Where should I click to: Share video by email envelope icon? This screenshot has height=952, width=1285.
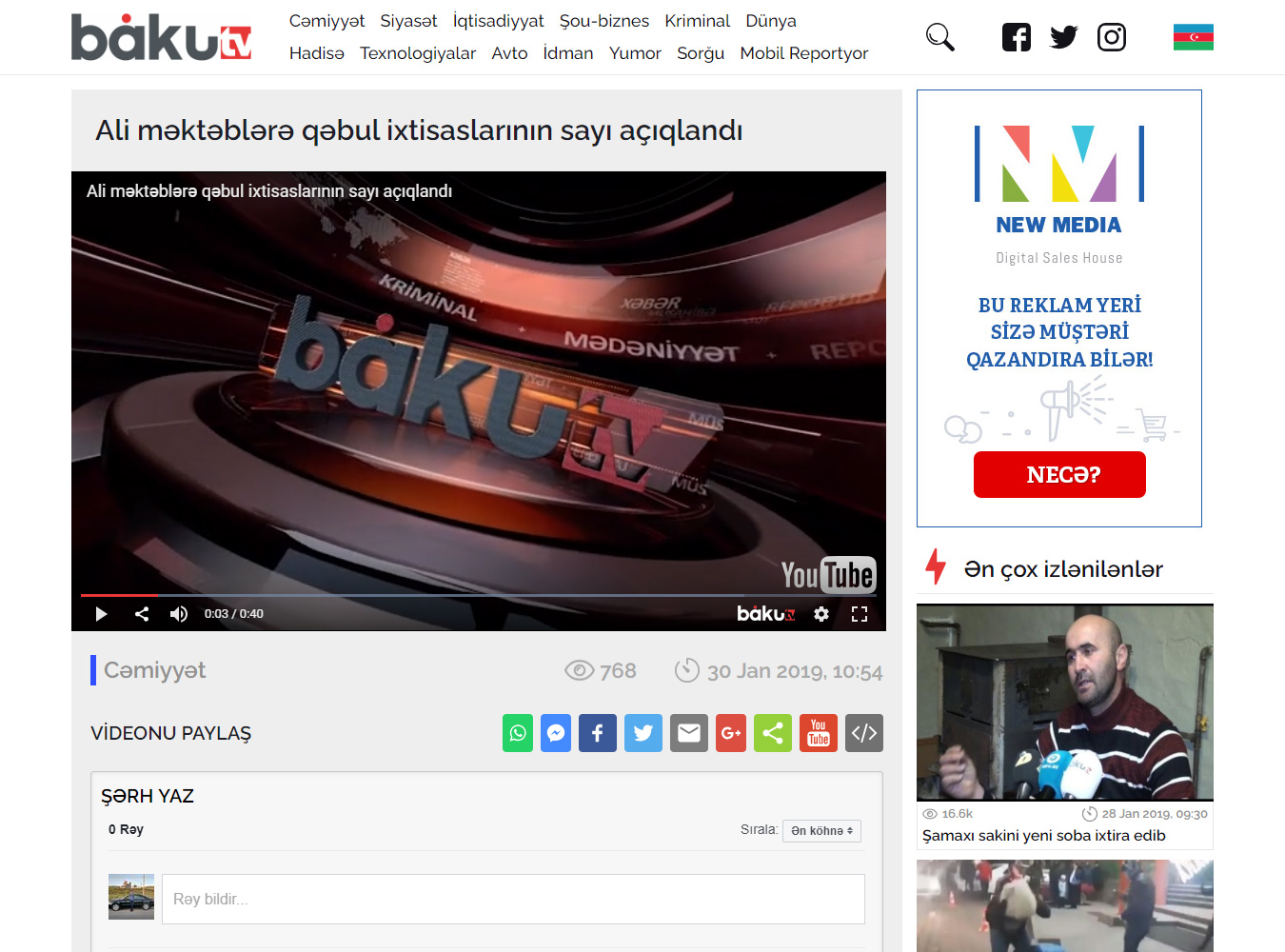689,733
